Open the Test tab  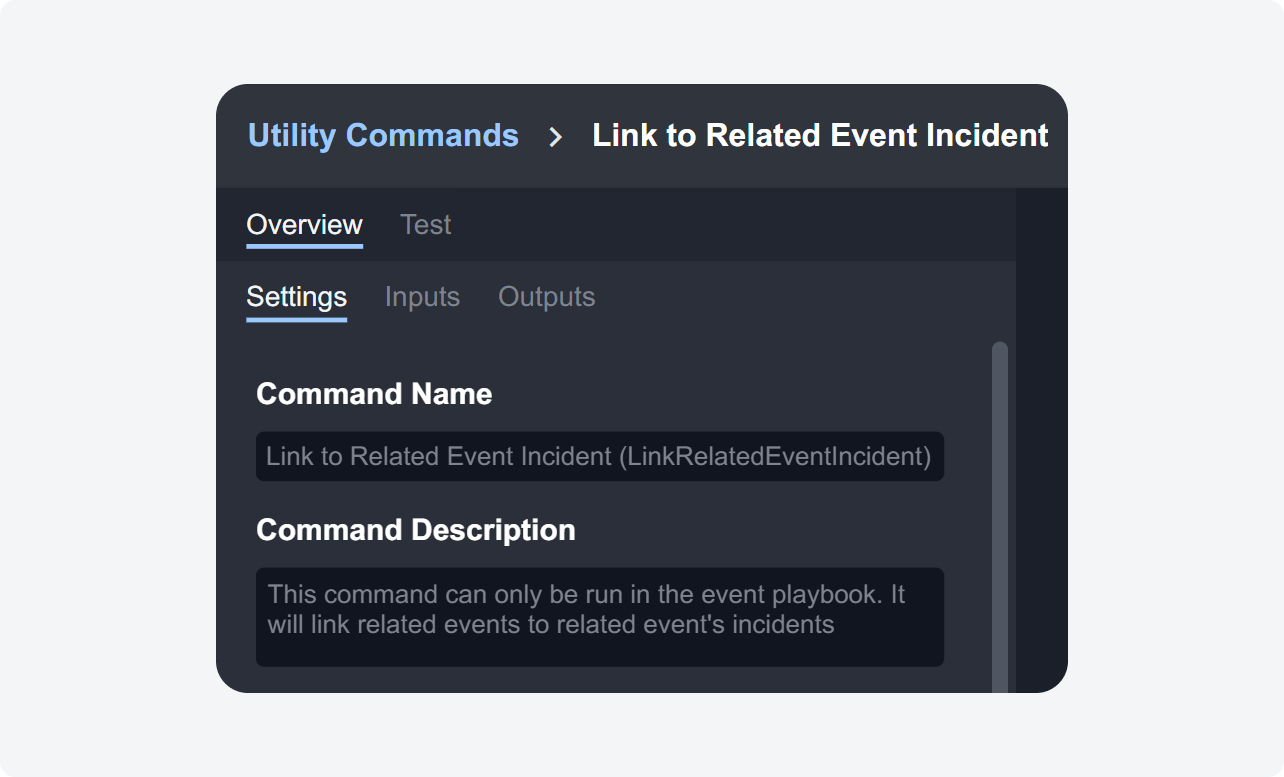tap(425, 225)
